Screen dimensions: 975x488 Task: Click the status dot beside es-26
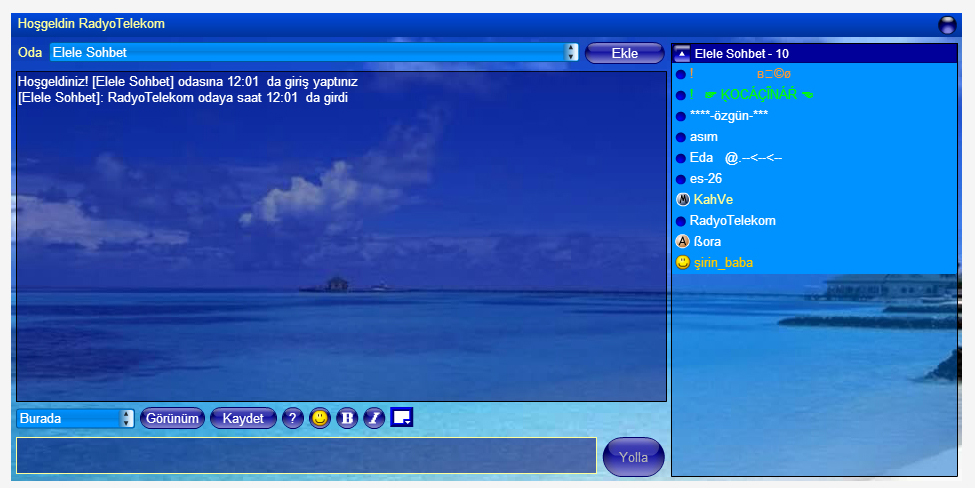(681, 179)
